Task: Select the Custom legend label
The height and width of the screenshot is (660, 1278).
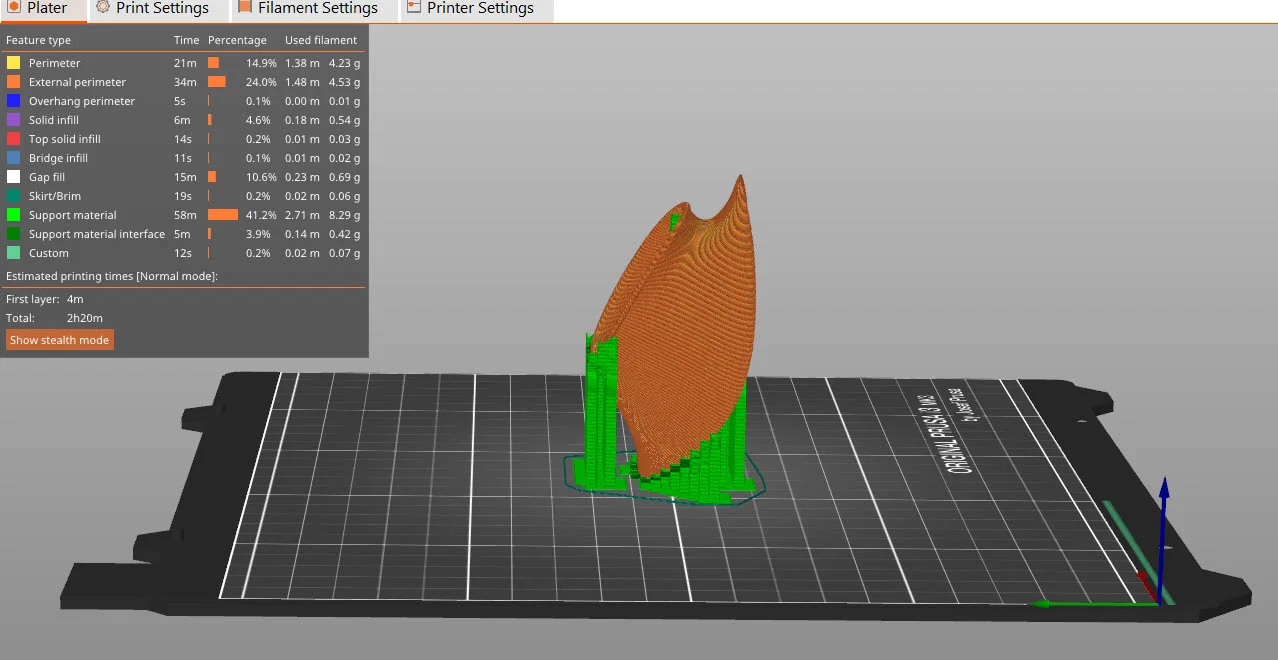Action: (49, 253)
